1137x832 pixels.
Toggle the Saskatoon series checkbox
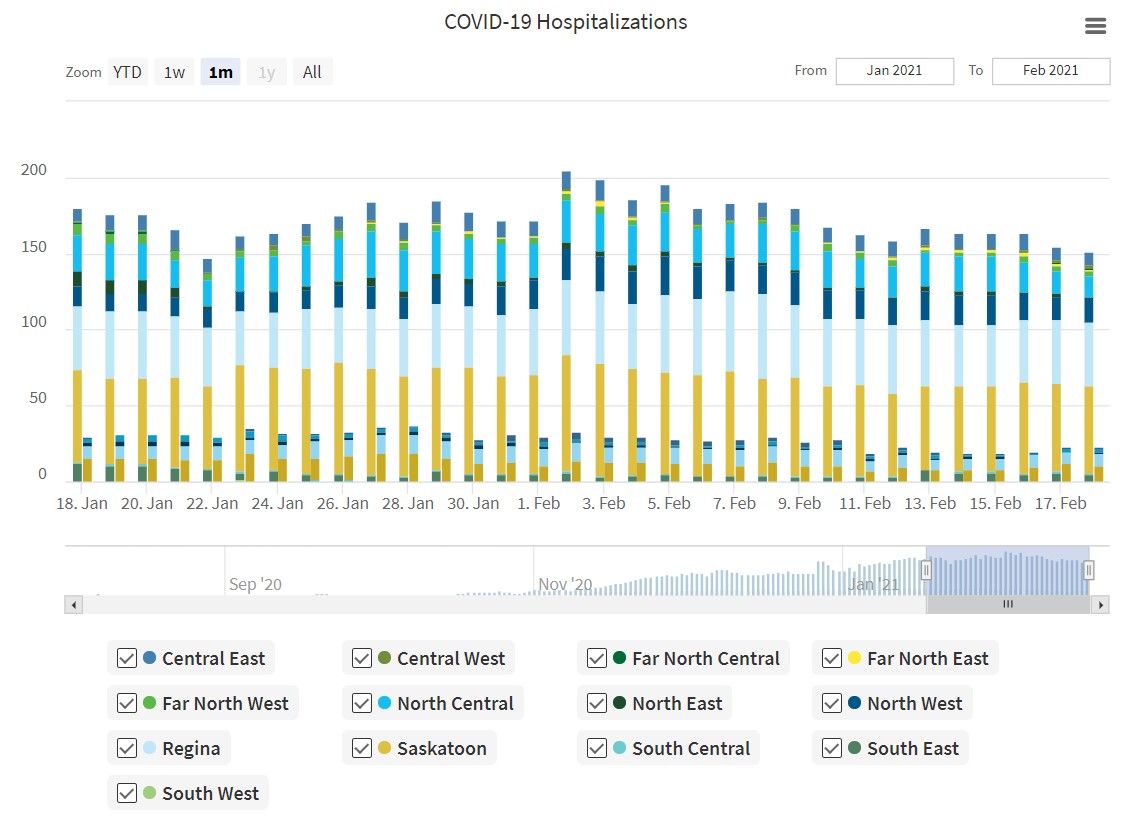[x=362, y=749]
